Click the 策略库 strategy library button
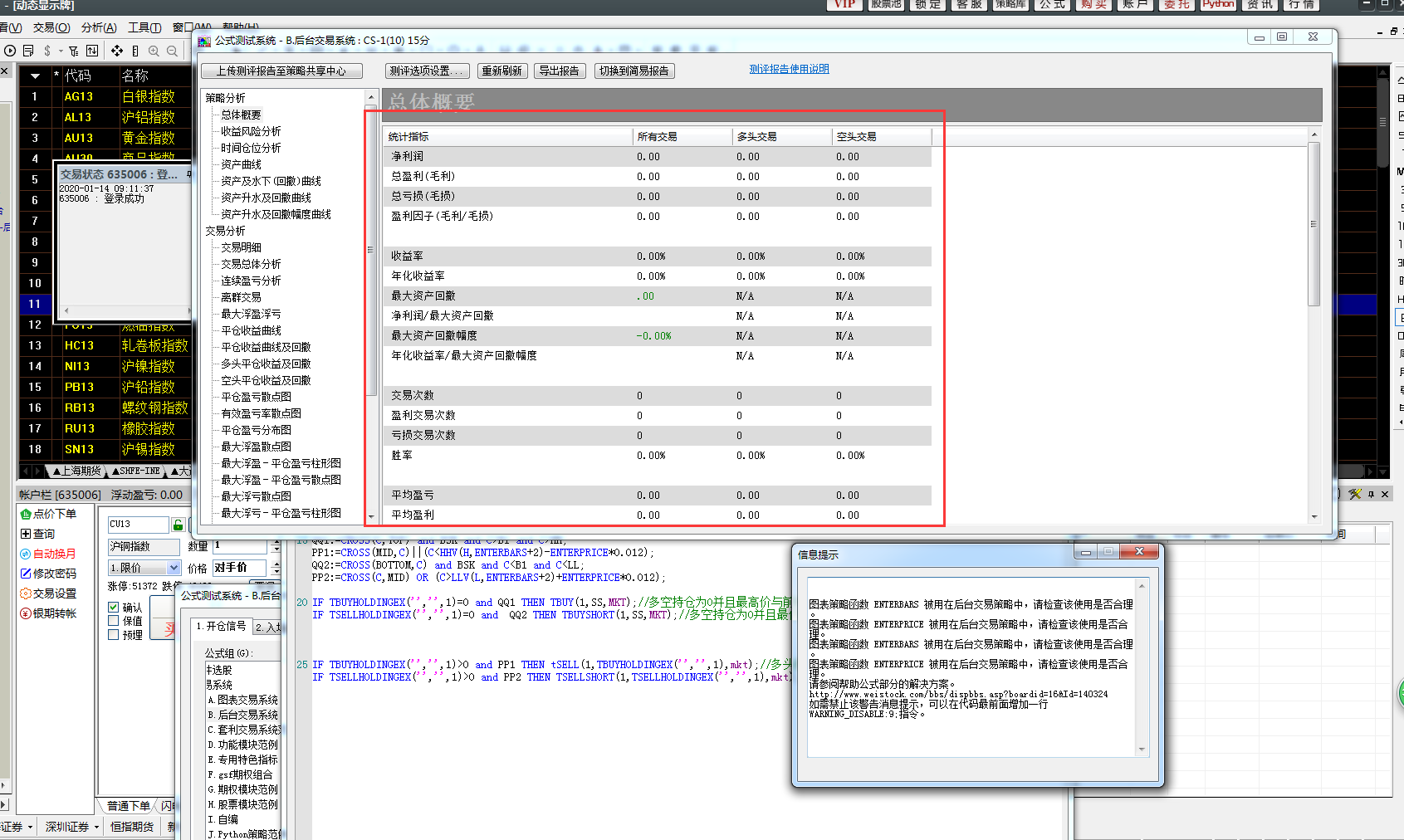Screen dimensions: 1404x840 pos(1010,4)
